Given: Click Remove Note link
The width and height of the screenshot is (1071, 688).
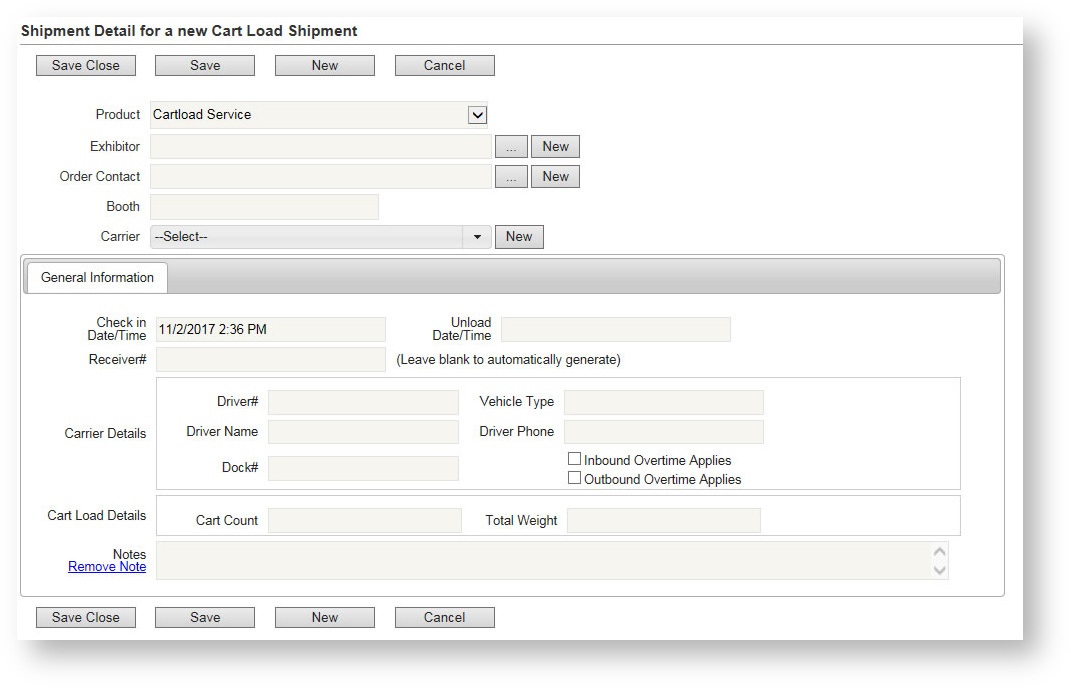Looking at the screenshot, I should (106, 566).
